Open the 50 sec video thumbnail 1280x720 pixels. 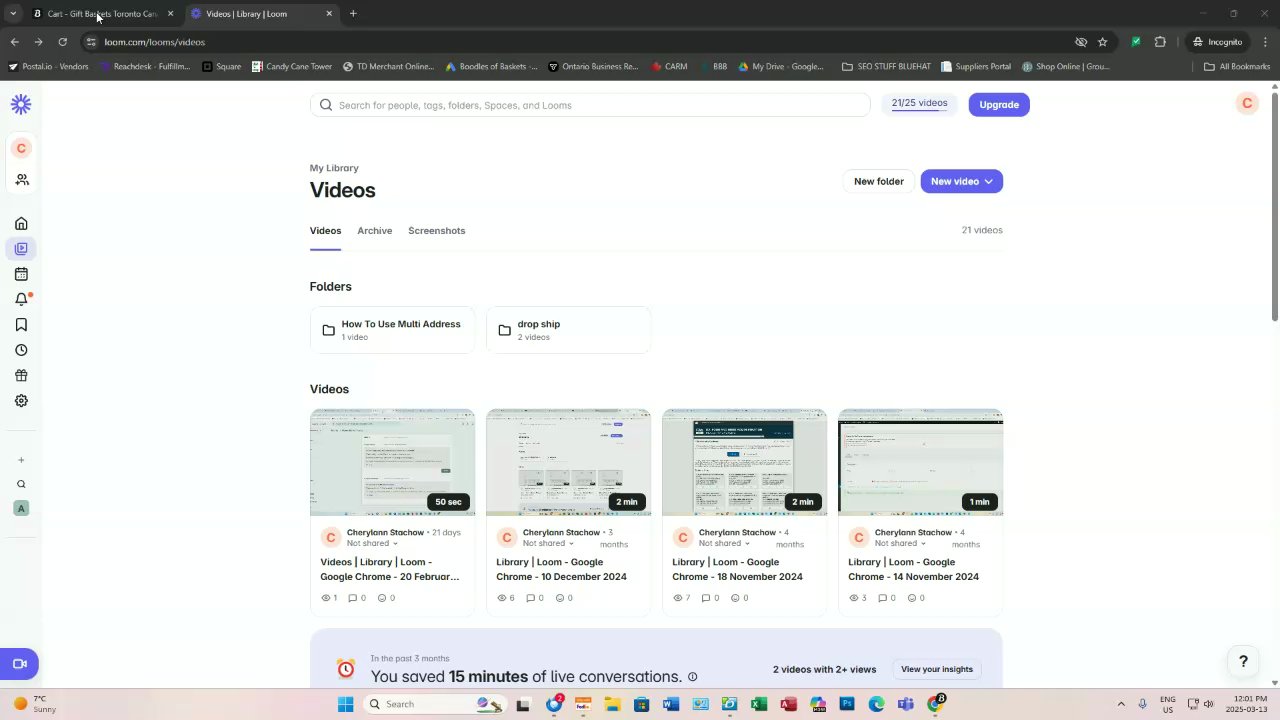pyautogui.click(x=392, y=462)
